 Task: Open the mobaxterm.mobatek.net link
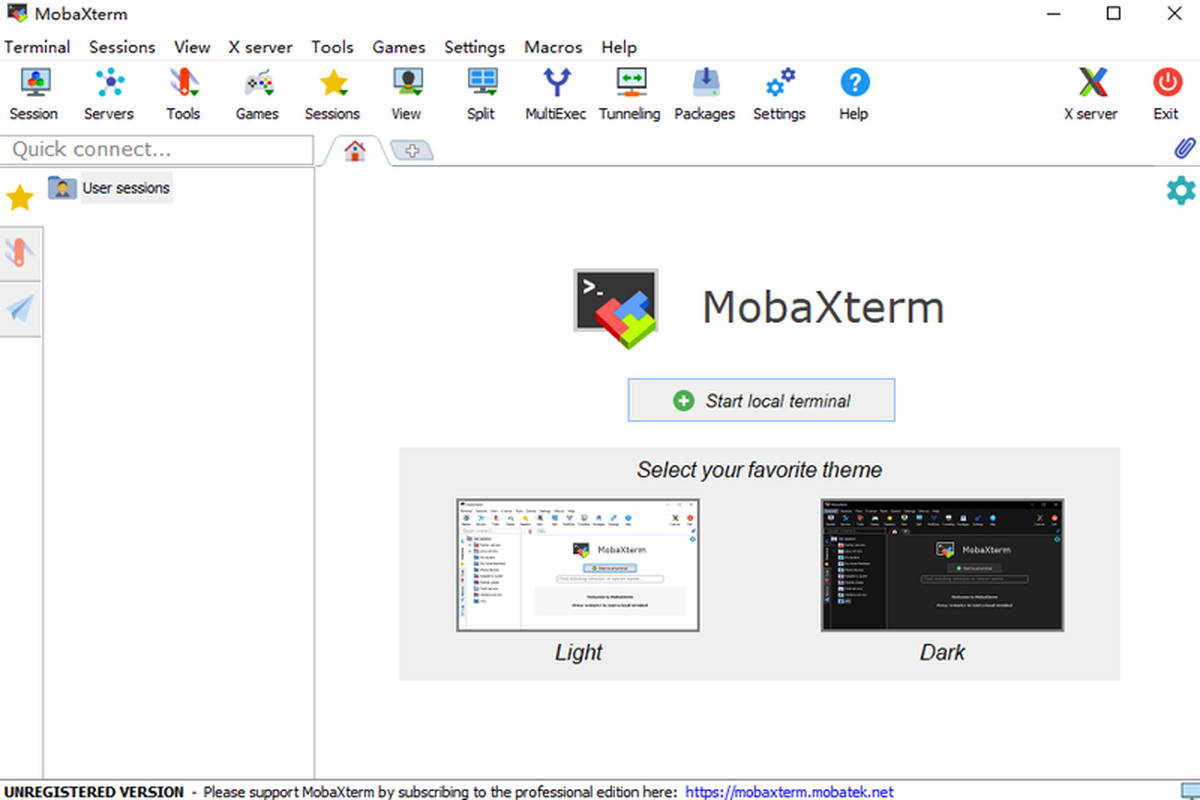coord(789,792)
